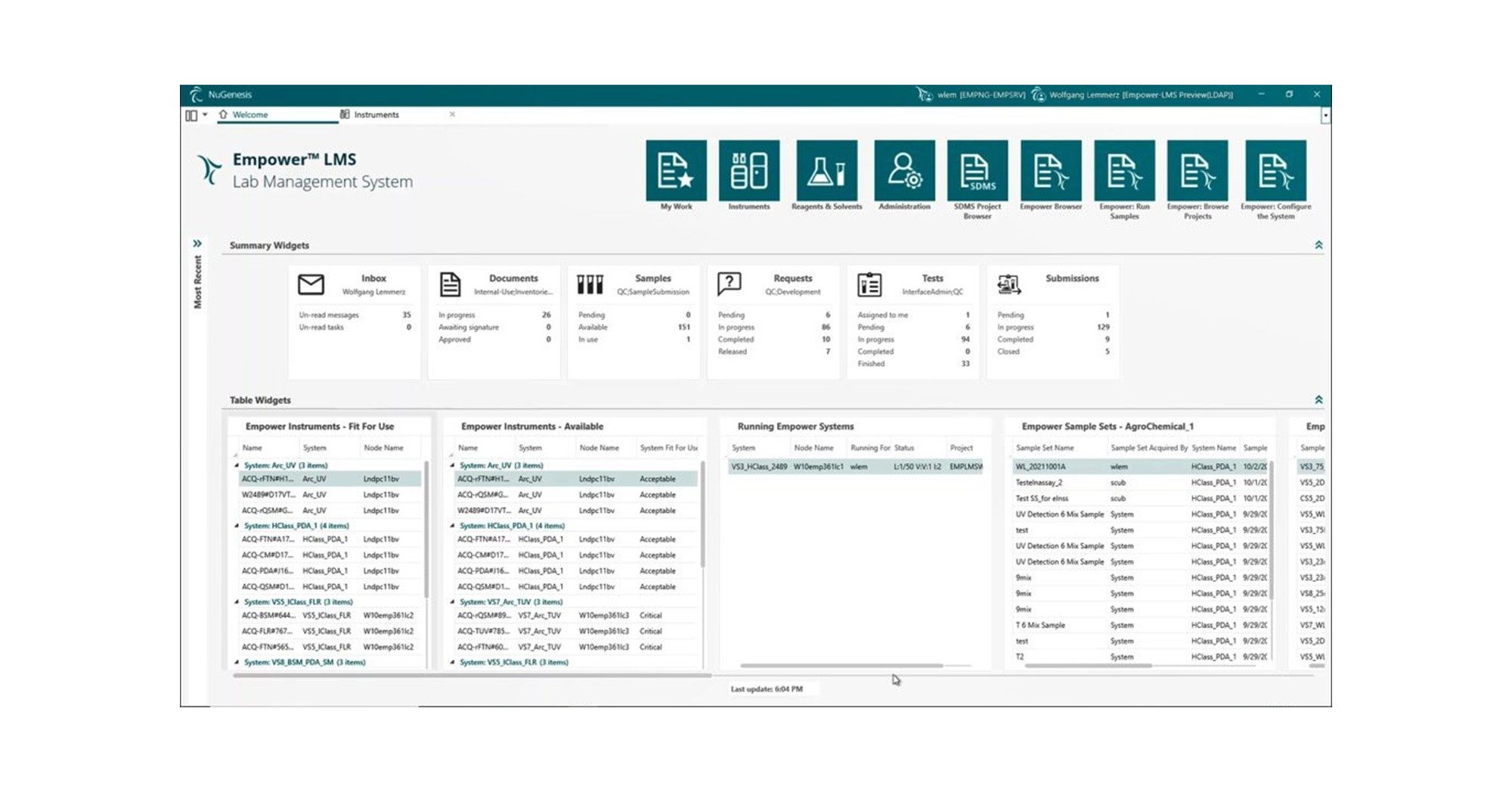Collapse the Table Widgets section

1318,399
